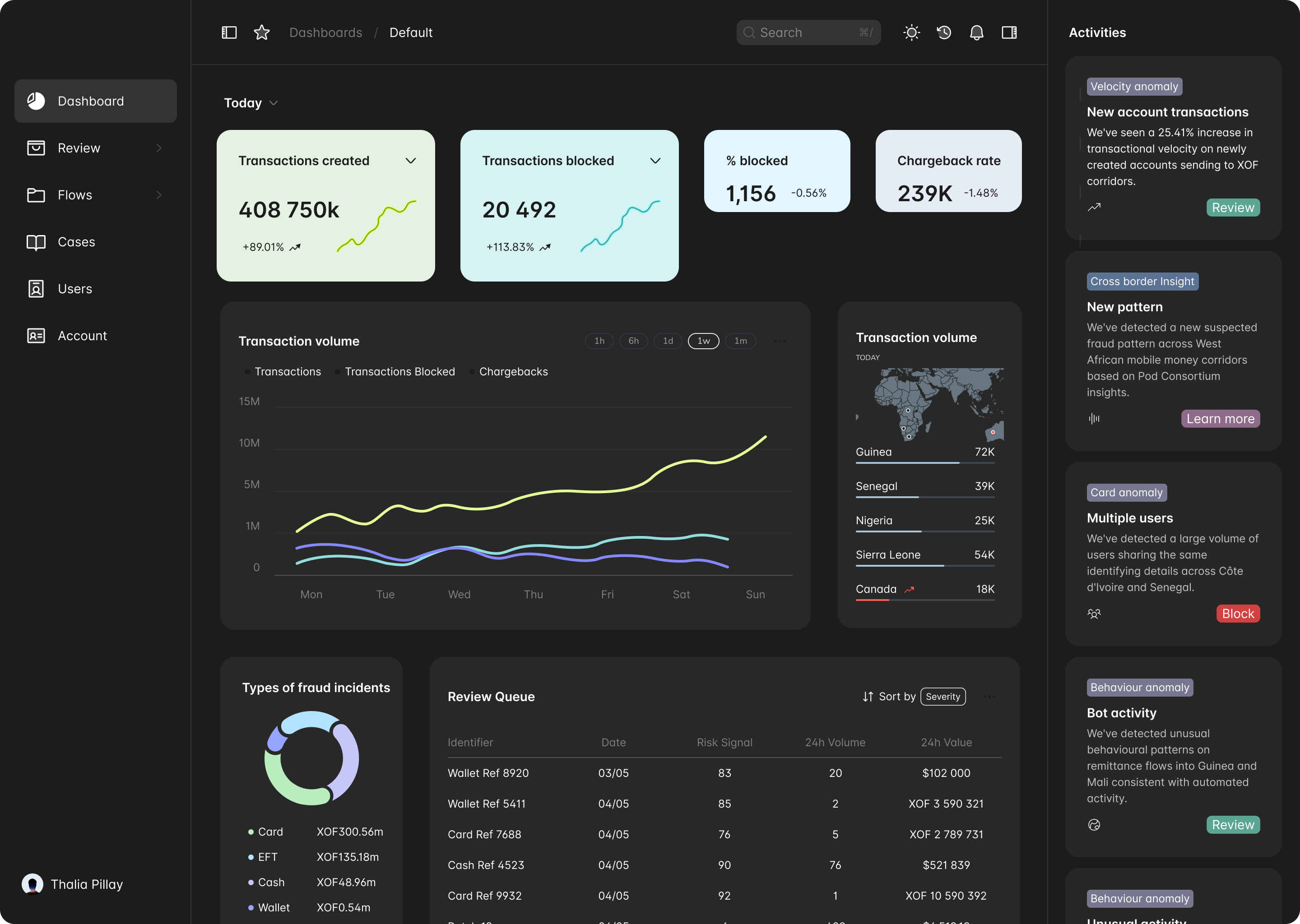The width and height of the screenshot is (1300, 924).
Task: Expand the Transactions created card chevron
Action: pyautogui.click(x=410, y=161)
